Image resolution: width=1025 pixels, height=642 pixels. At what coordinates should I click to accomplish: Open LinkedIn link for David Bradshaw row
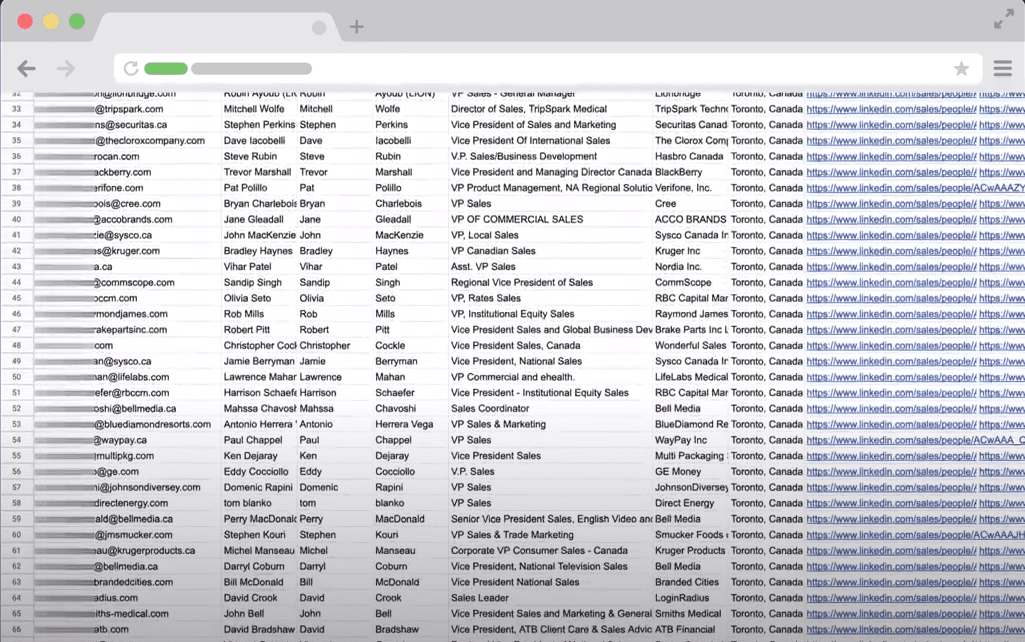point(891,630)
